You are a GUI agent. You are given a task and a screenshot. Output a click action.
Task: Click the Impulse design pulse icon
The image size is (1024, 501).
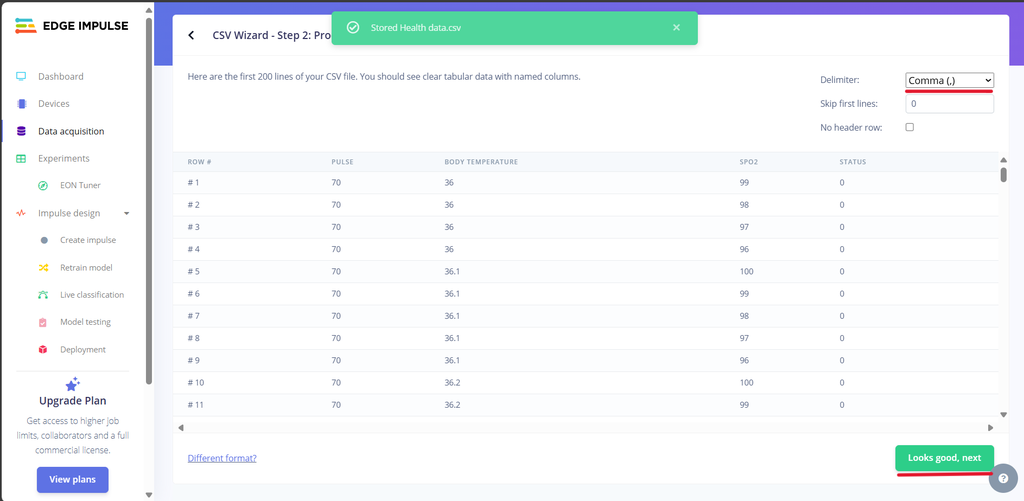[x=21, y=213]
